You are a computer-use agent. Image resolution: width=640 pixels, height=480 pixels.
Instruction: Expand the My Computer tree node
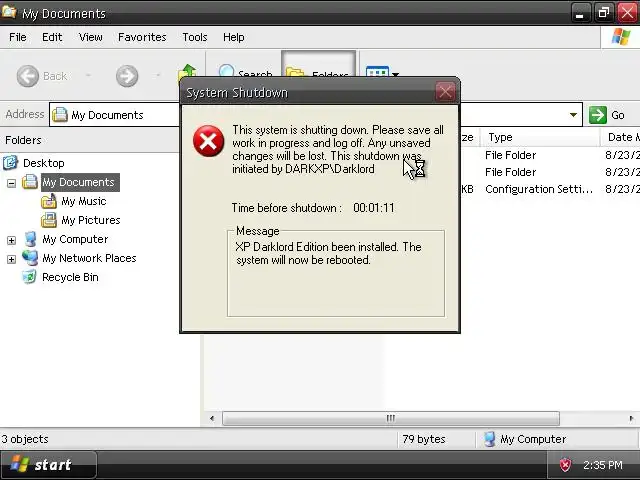tap(11, 240)
